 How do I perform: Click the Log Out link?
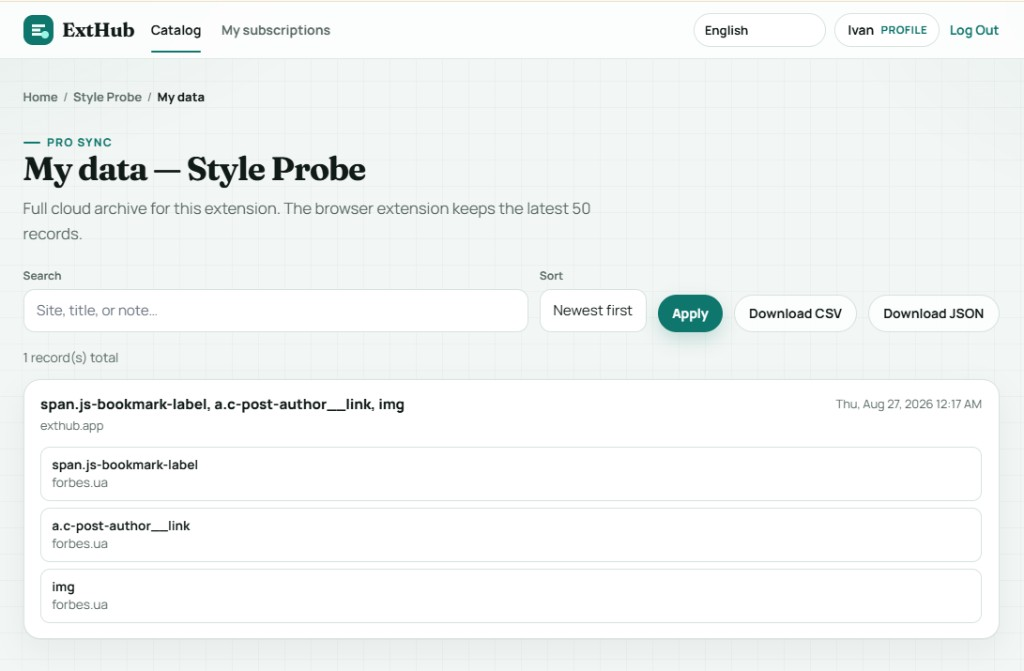tap(974, 30)
